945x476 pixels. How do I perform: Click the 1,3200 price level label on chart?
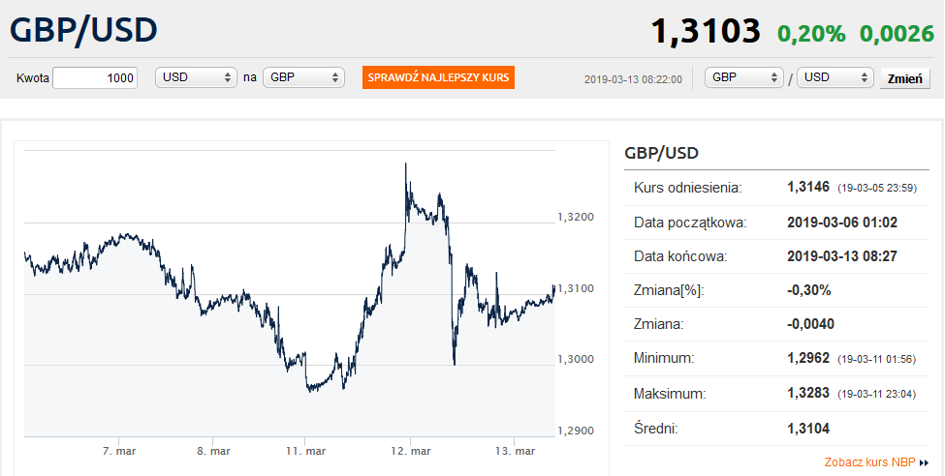(576, 217)
